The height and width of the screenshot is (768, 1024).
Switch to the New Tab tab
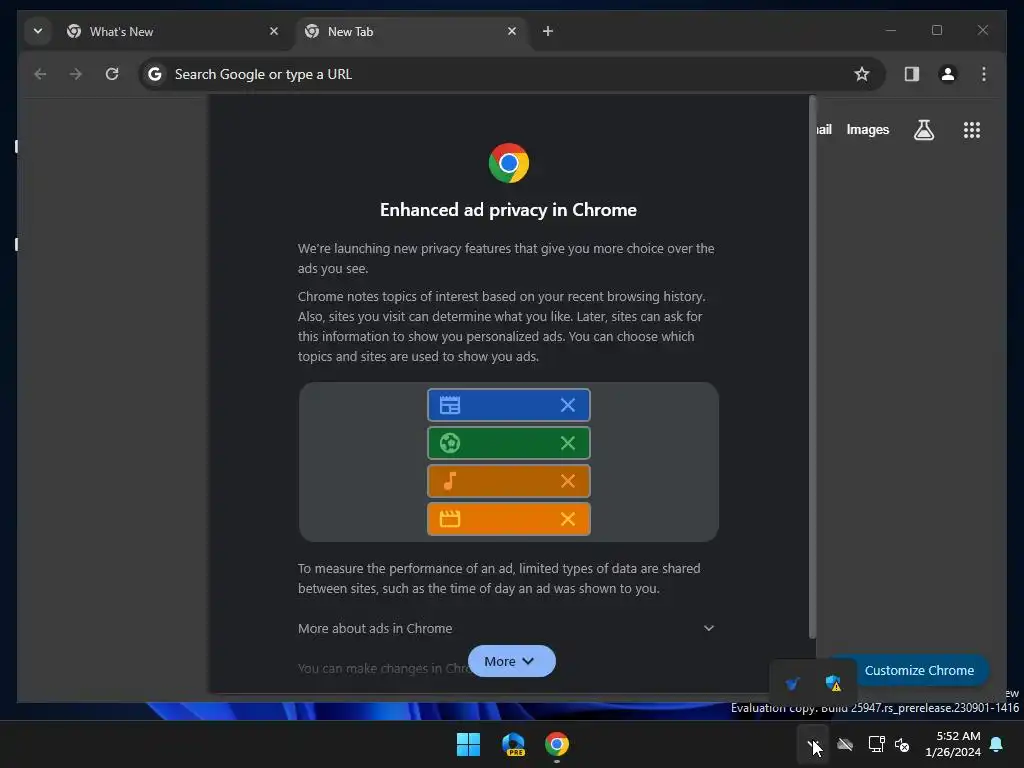411,31
